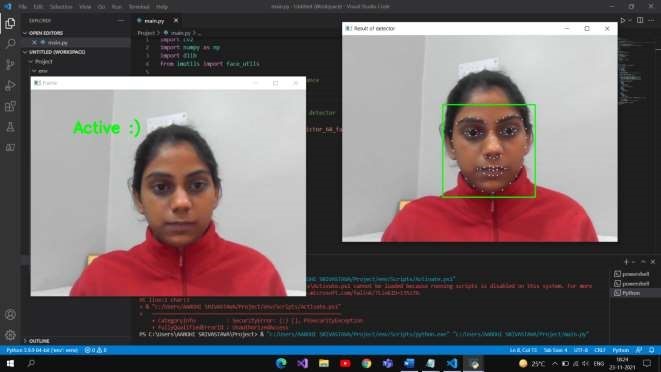Expand the OUTLINE section
Viewport: 661px width, 372px height.
pyautogui.click(x=37, y=341)
